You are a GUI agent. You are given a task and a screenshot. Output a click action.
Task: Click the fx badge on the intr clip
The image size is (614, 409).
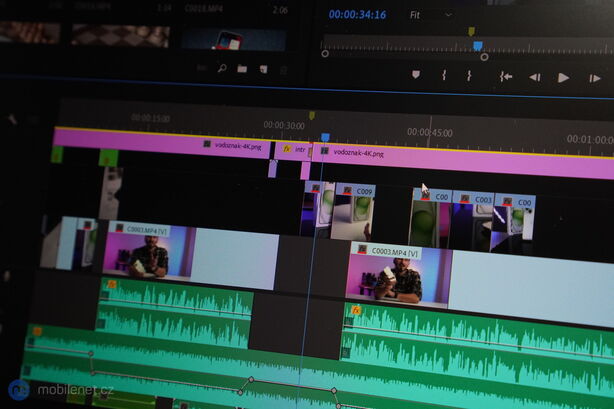click(287, 149)
